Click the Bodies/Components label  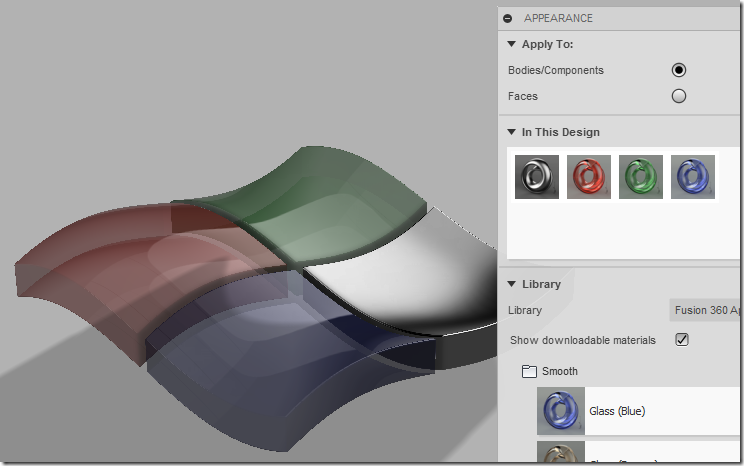click(x=556, y=70)
